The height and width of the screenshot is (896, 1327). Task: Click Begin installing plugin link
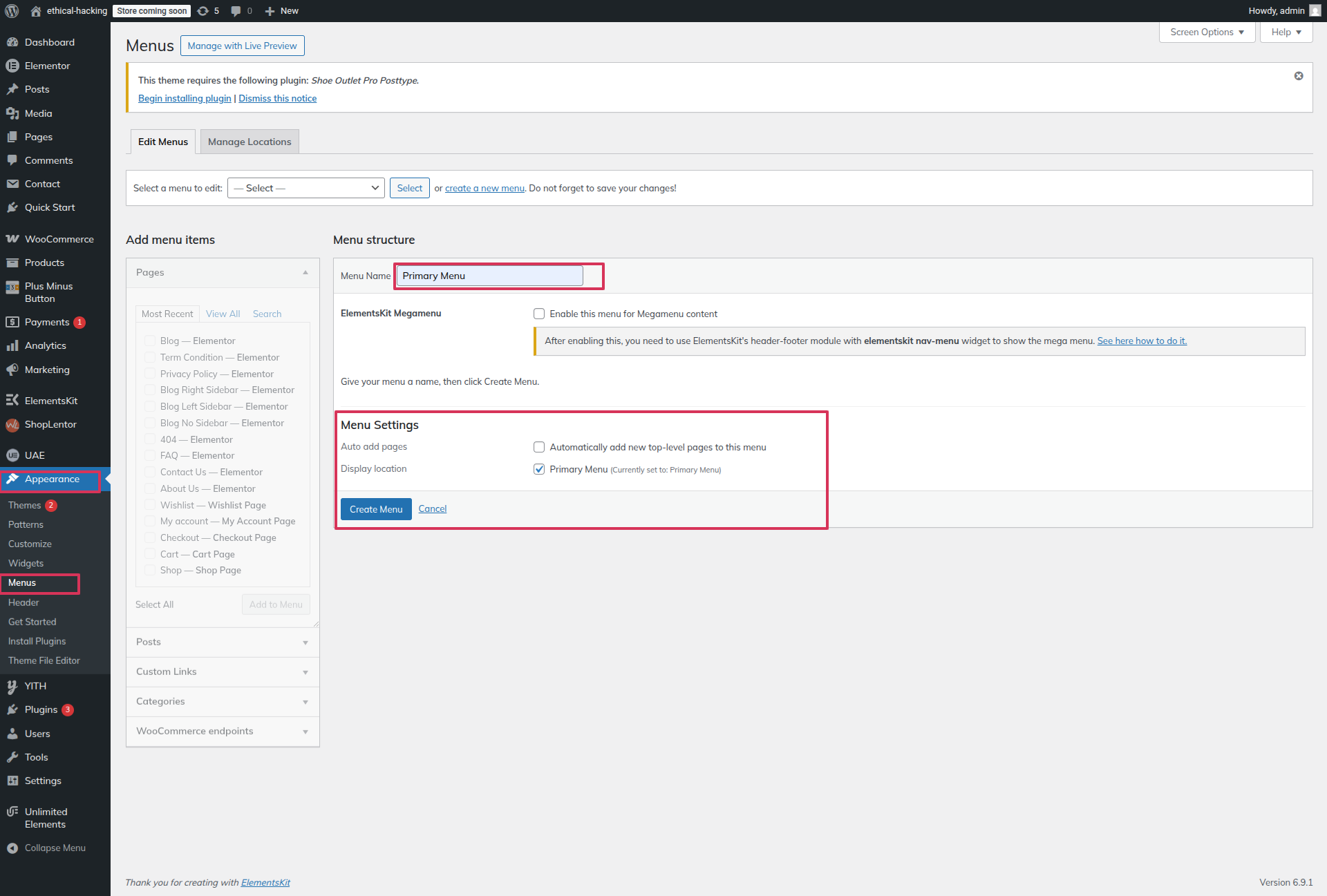pyautogui.click(x=185, y=98)
